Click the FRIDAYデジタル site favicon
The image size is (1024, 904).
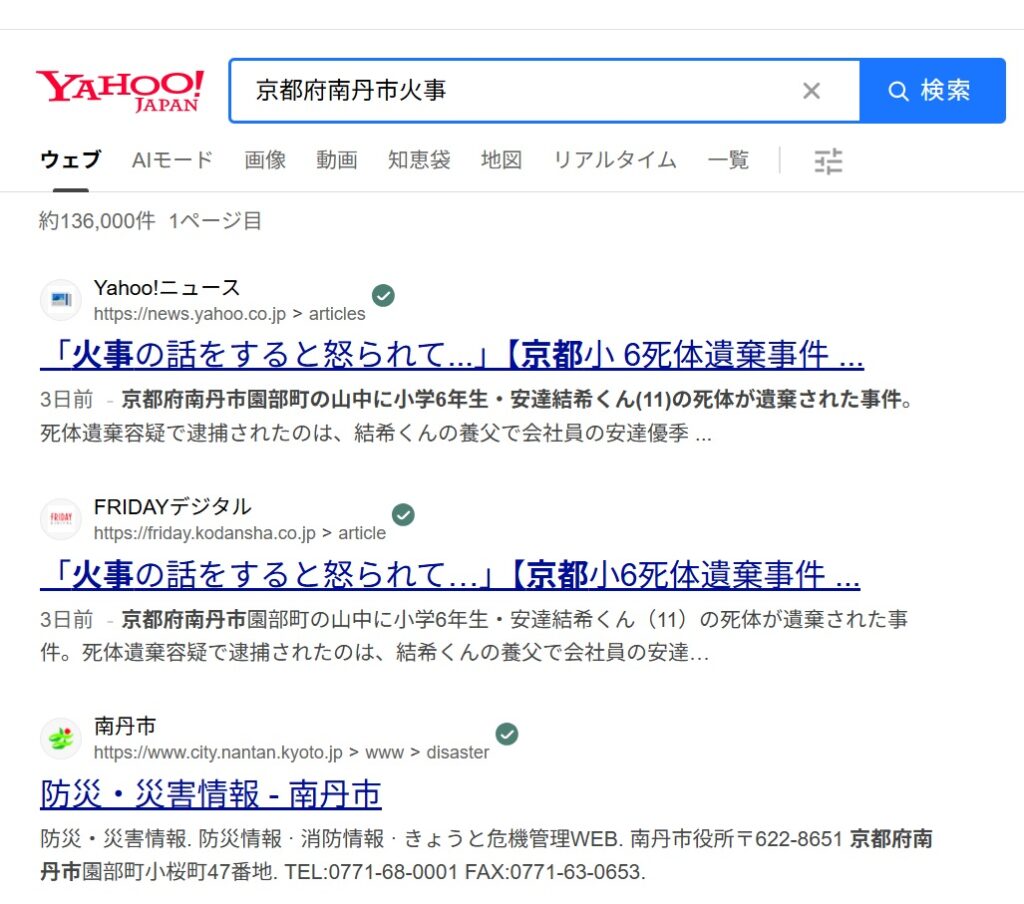pyautogui.click(x=61, y=519)
